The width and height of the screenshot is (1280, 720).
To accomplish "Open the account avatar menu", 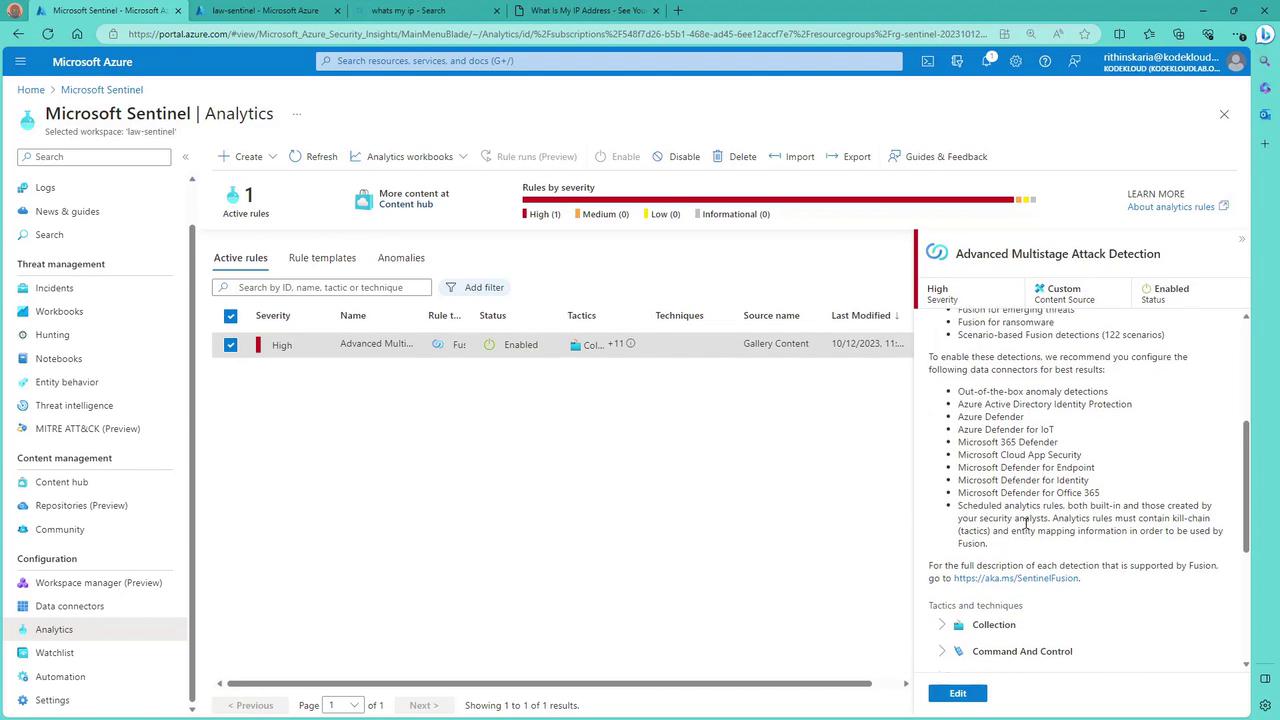I will tap(1236, 62).
